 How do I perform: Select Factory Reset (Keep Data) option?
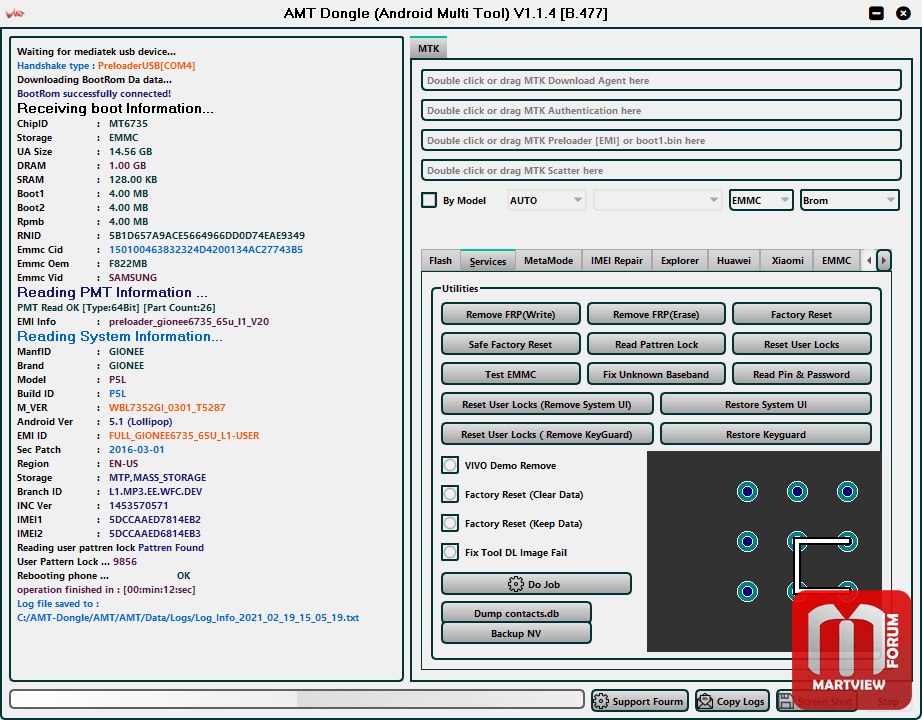point(450,523)
